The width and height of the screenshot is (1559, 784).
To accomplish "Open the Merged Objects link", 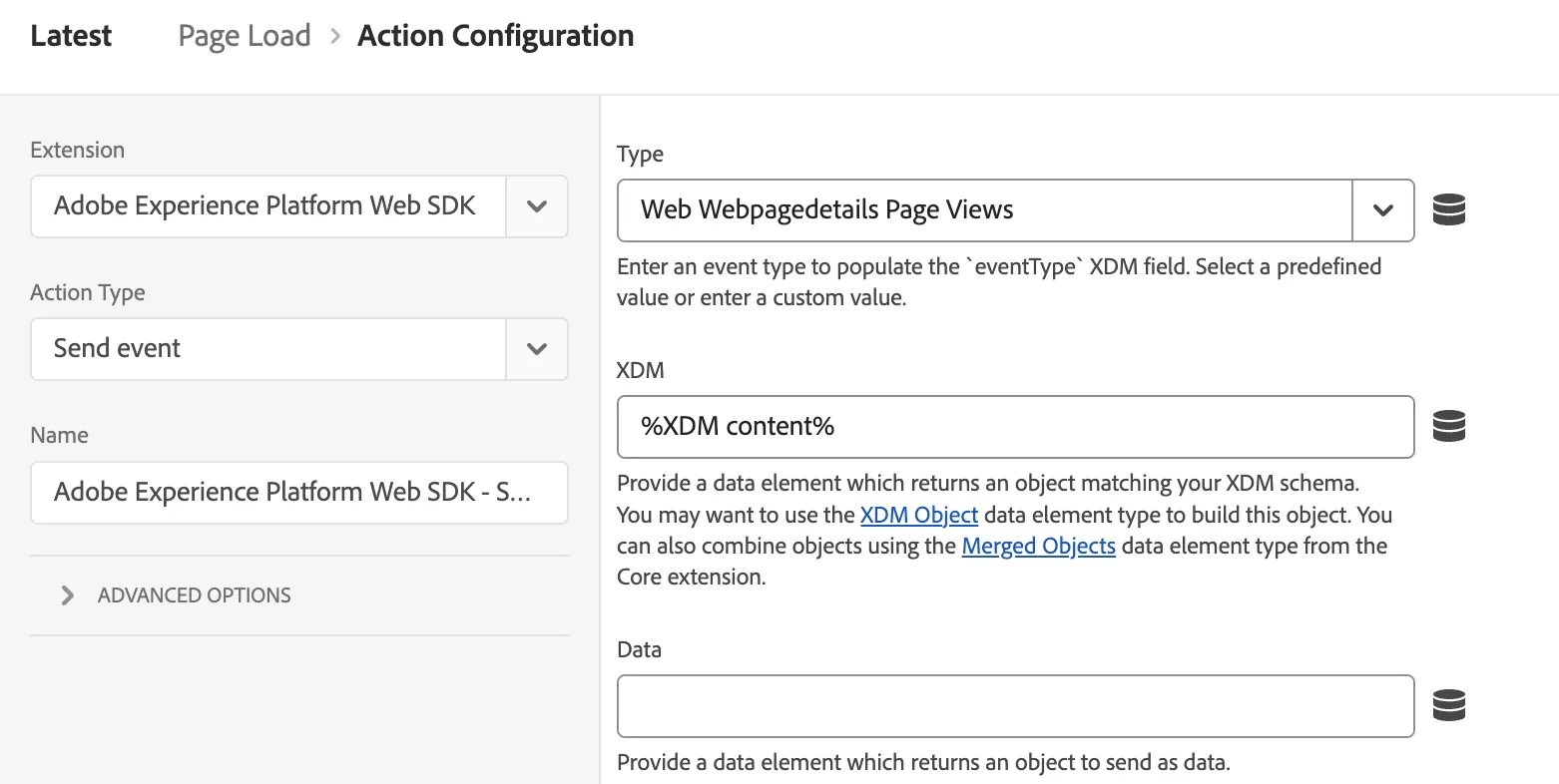I will pyautogui.click(x=1038, y=546).
